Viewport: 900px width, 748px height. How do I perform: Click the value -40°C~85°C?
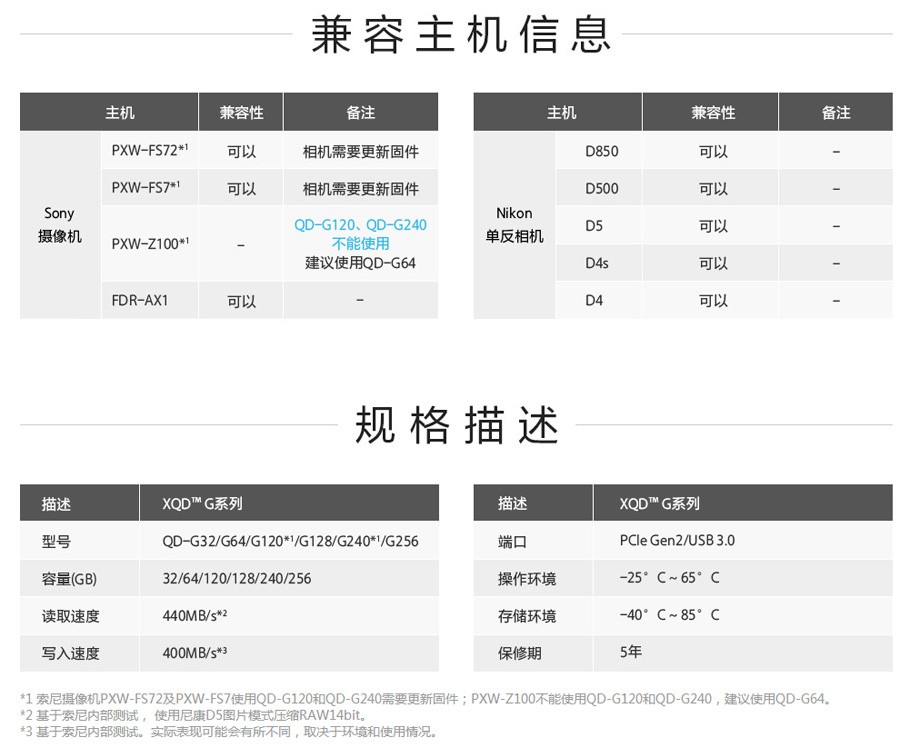(x=669, y=615)
